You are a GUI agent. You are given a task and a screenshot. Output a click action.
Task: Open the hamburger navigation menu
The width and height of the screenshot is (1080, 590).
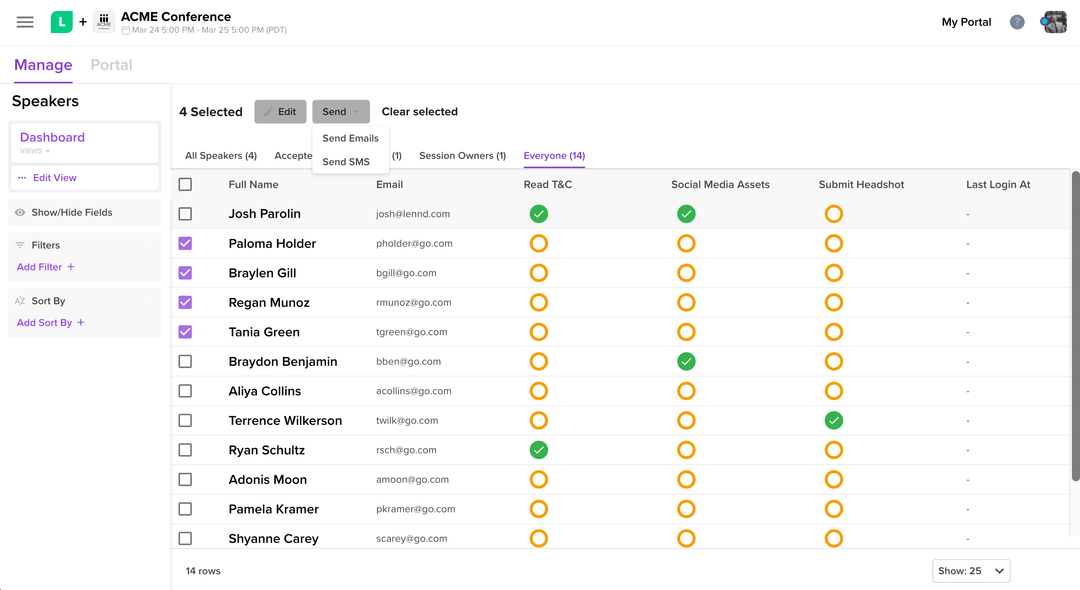click(25, 22)
